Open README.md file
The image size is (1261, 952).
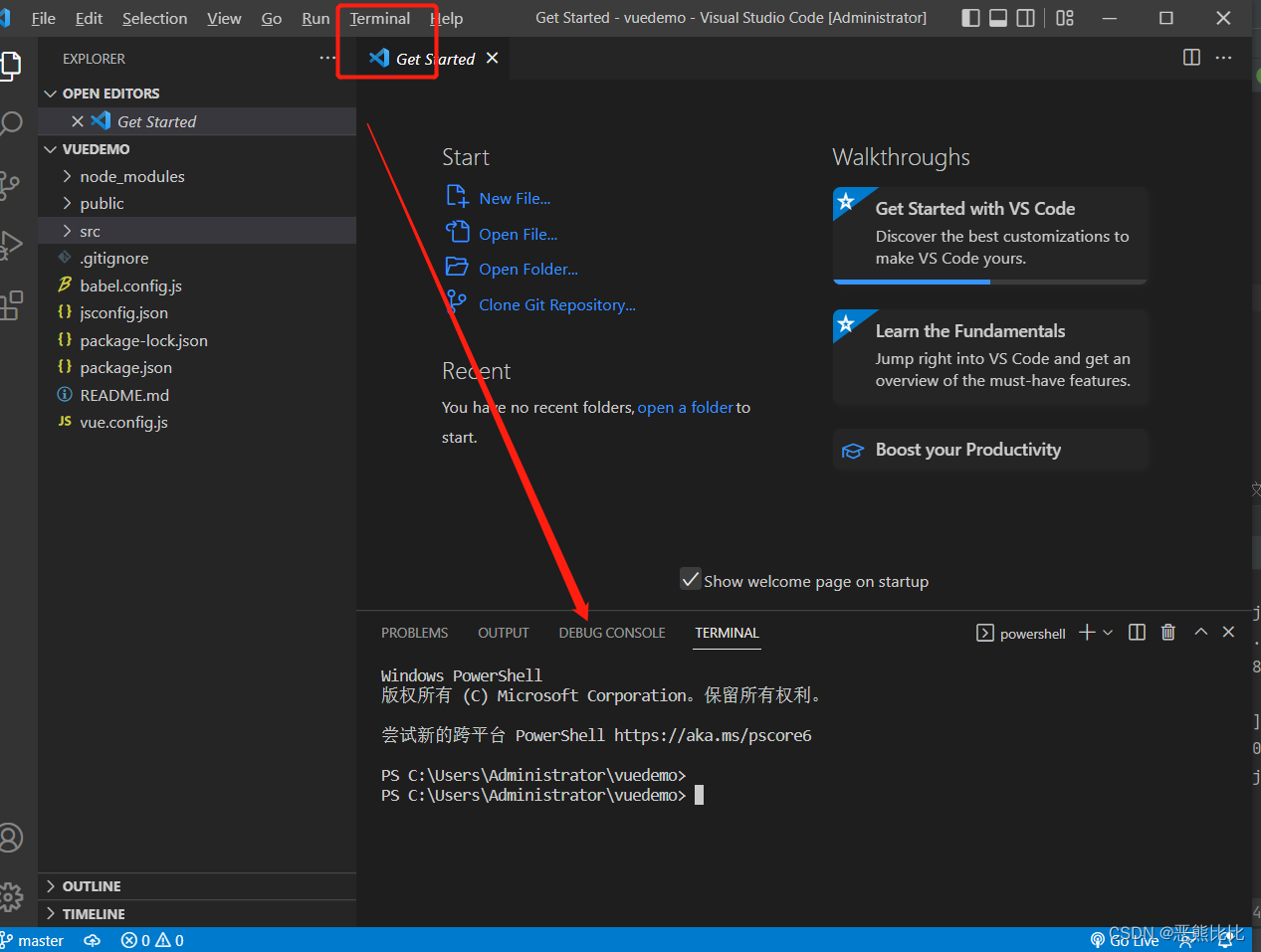click(x=197, y=395)
